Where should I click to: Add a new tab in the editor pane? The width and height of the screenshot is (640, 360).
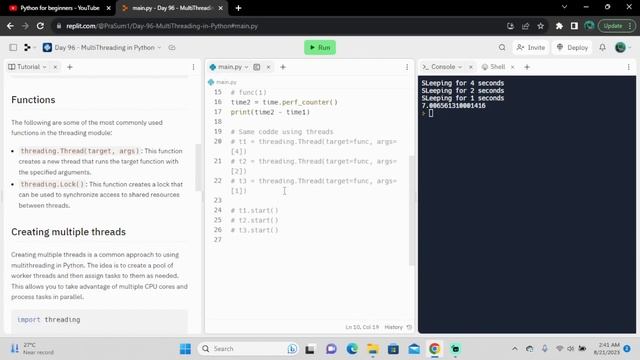283,67
